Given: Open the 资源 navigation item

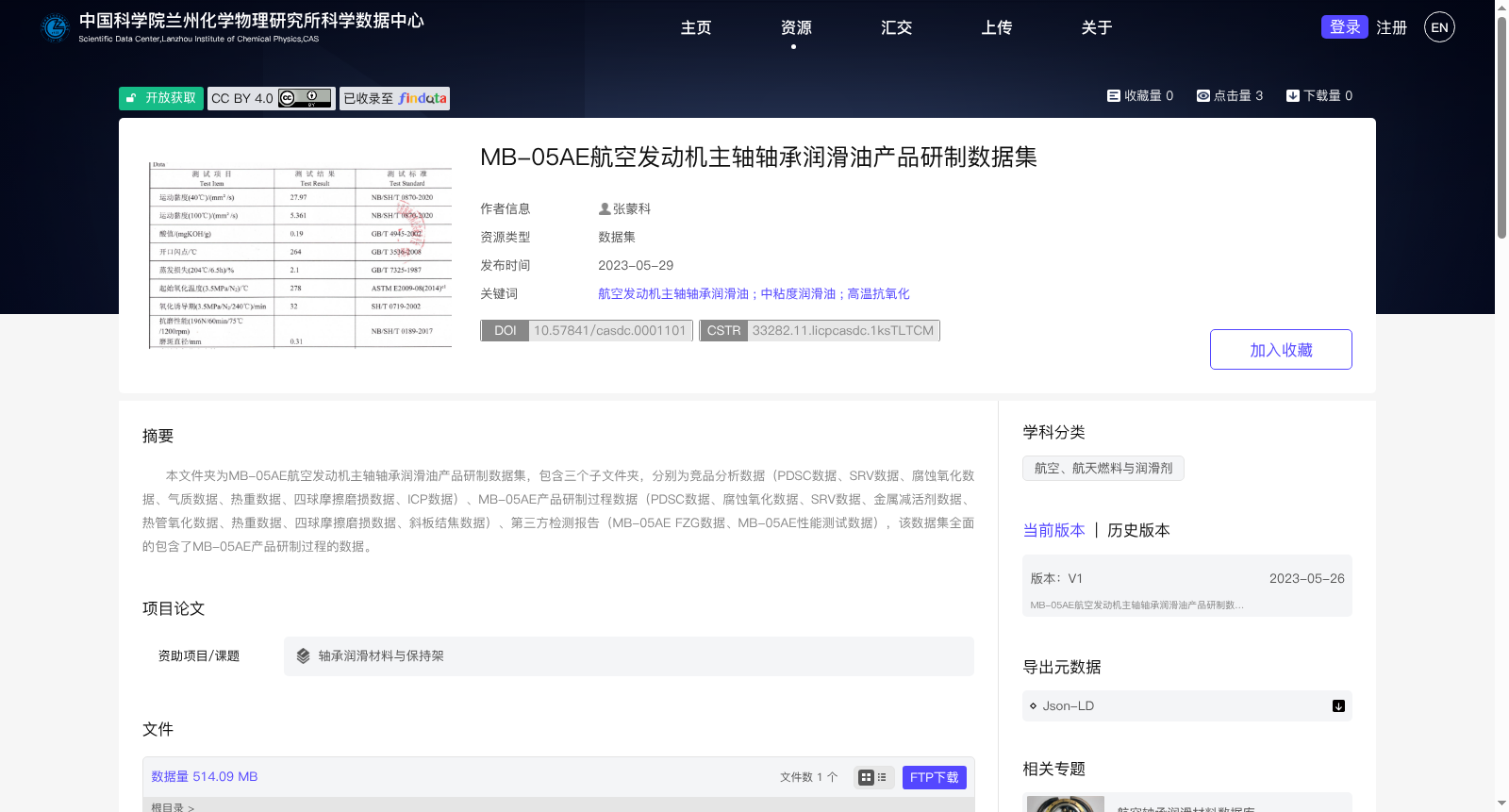Looking at the screenshot, I should 796,27.
